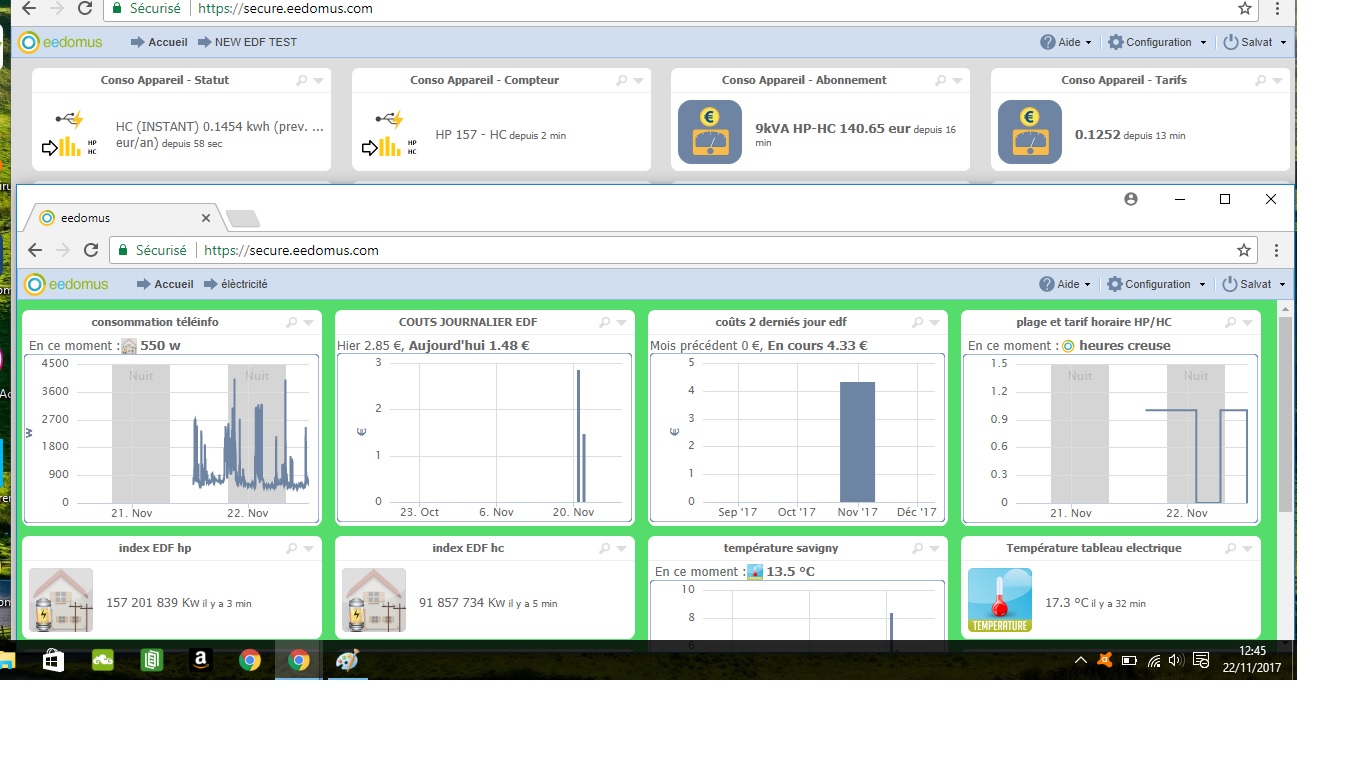
Task: Open the front Chrome window three-dot menu
Action: coord(1276,250)
